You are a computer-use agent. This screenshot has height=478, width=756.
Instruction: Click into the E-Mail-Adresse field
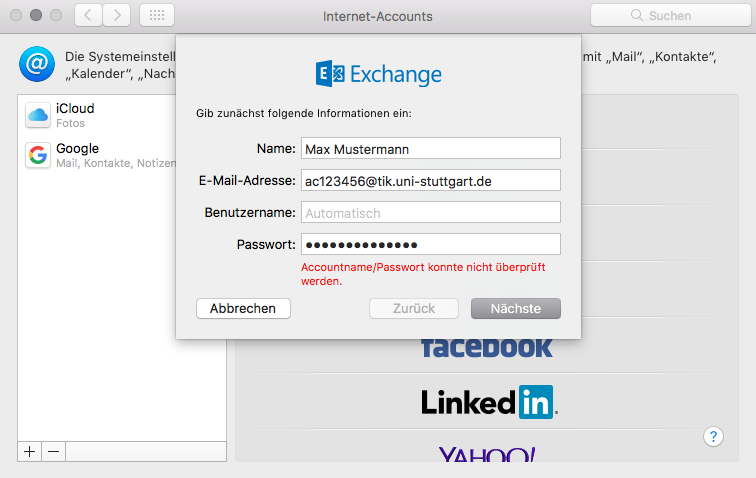point(431,180)
